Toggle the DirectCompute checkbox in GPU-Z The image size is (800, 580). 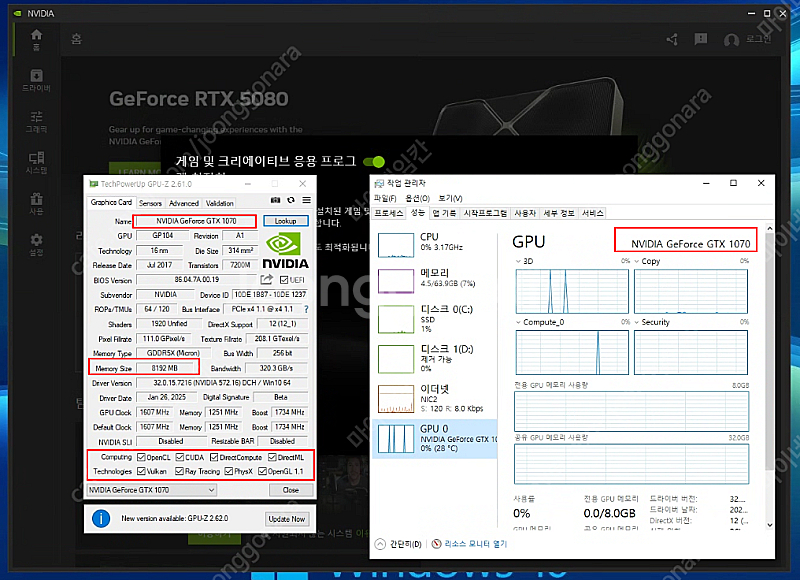click(214, 457)
